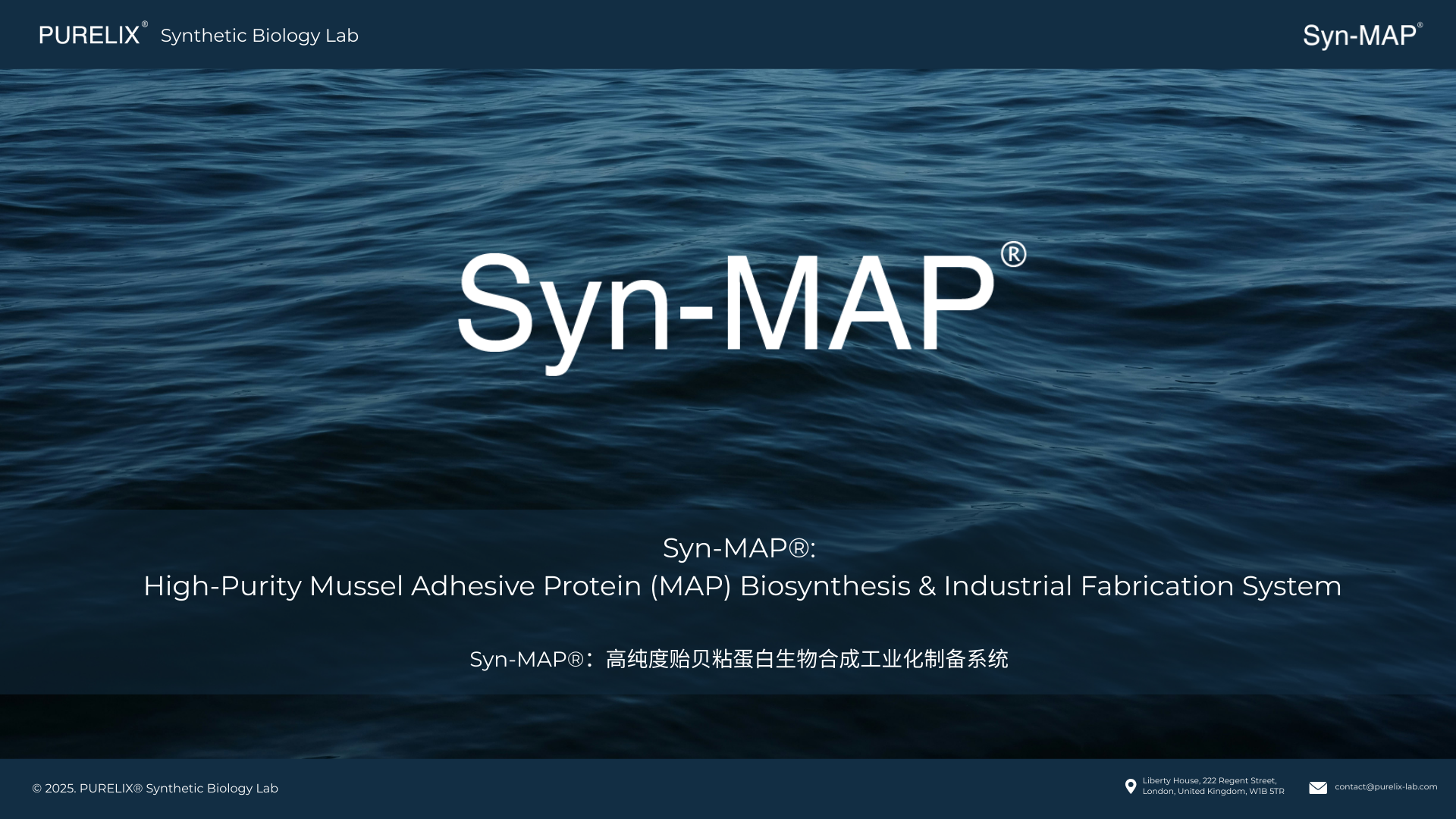Click the 'Syn-MAP®:' subtitle heading
This screenshot has height=819, width=1456.
coord(739,548)
